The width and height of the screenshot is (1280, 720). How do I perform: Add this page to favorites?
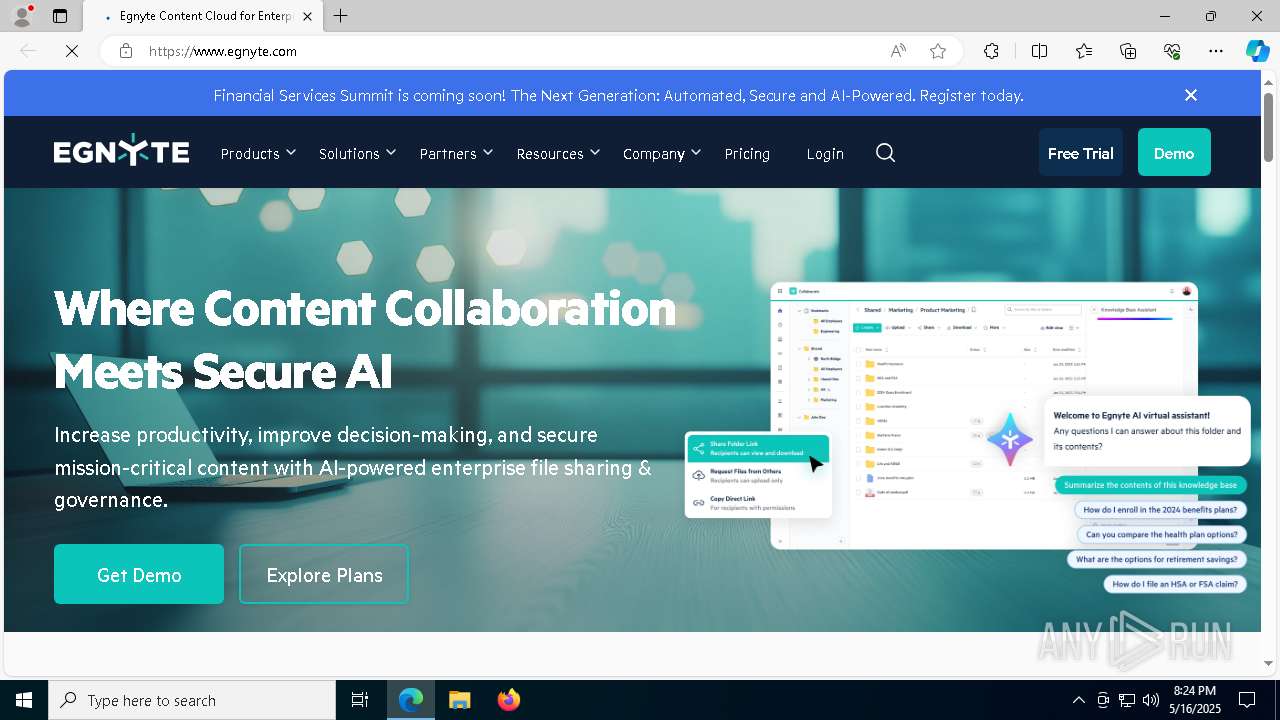[x=938, y=51]
